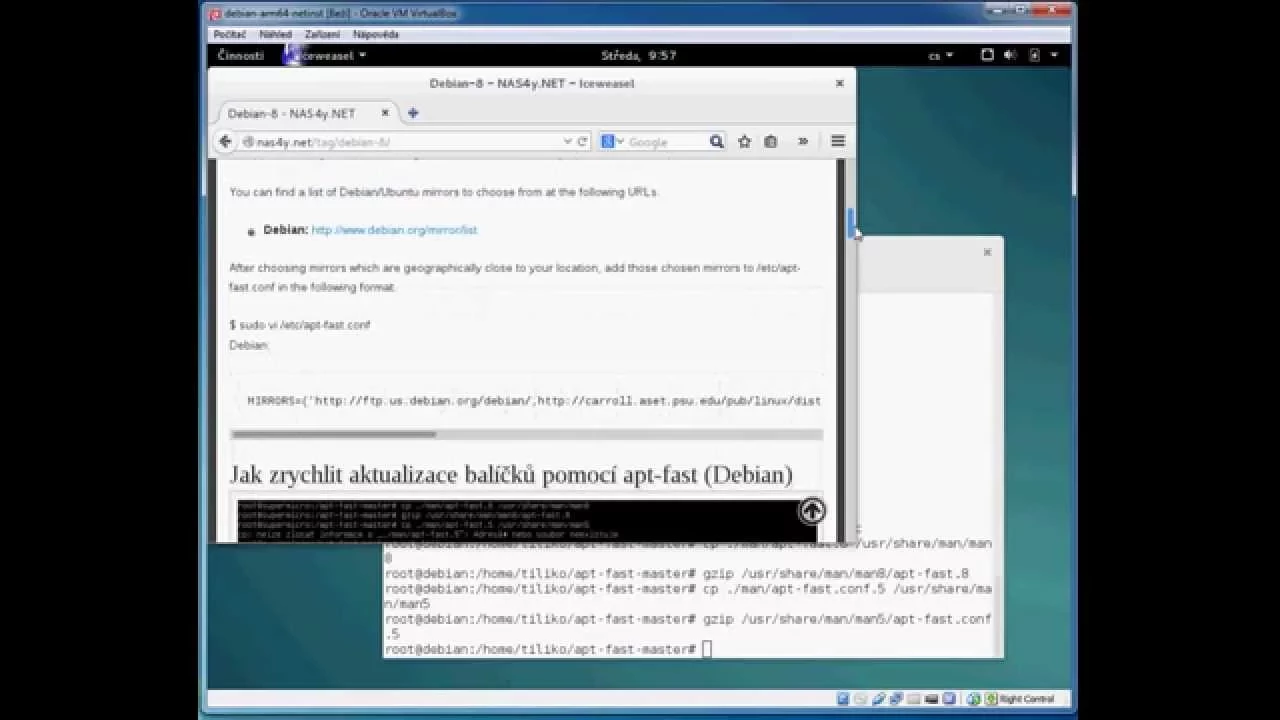This screenshot has width=1280, height=720.
Task: Open the Zařízení menu in VirtualBox
Action: 322,34
